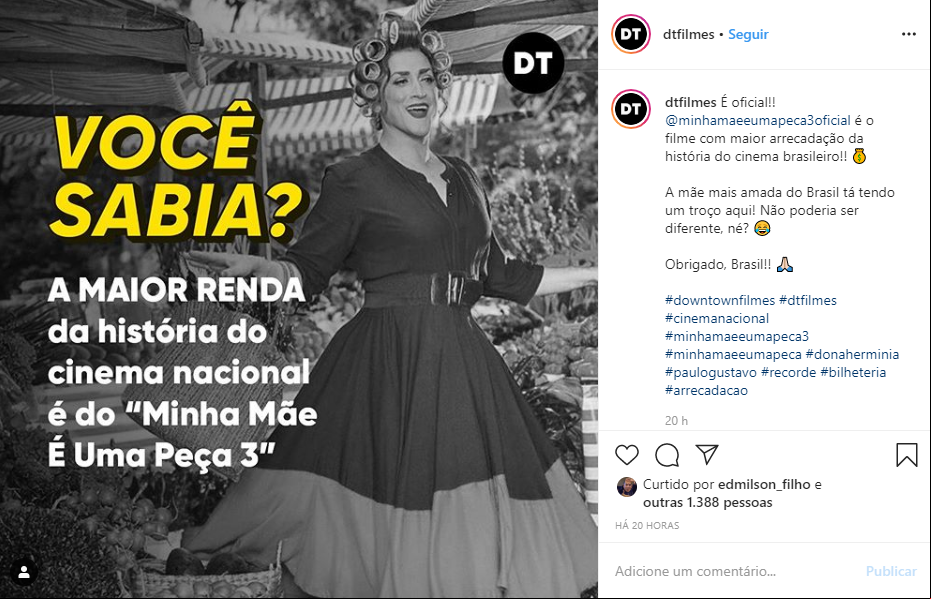Click the Publicar button
This screenshot has height=599, width=931.
891,571
